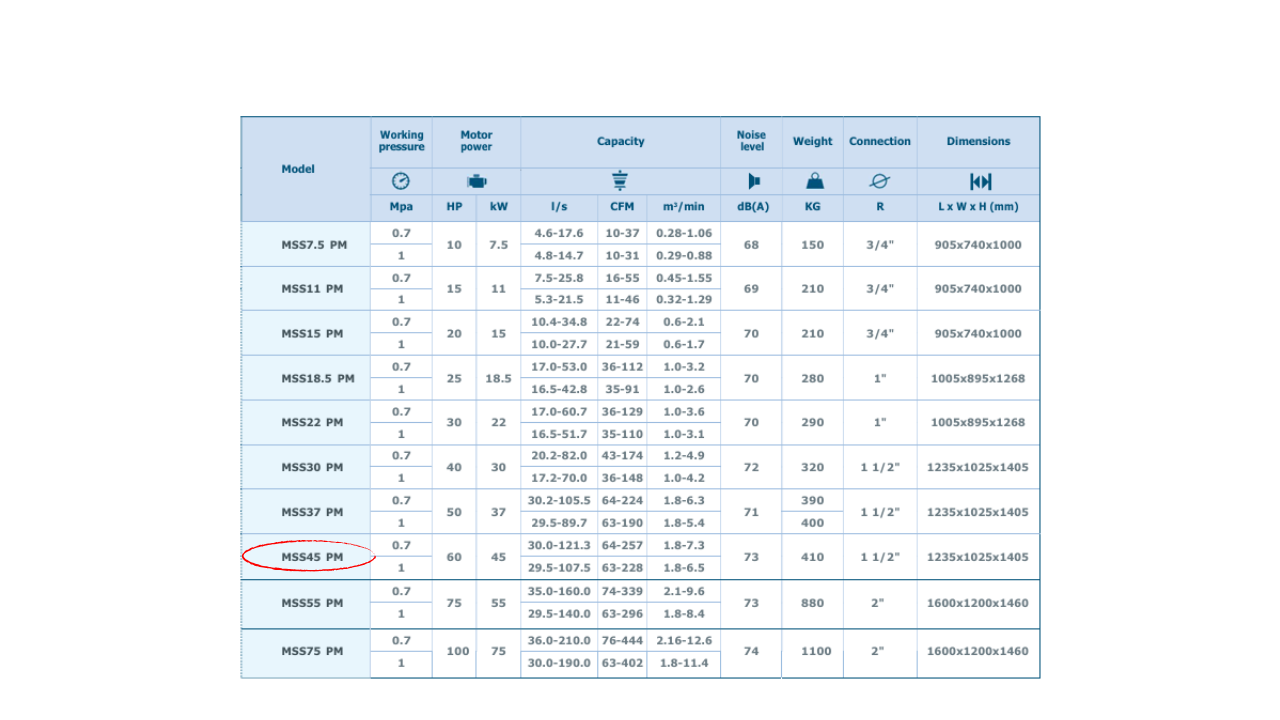Click the weight value 880
The height and width of the screenshot is (720, 1280).
(812, 603)
